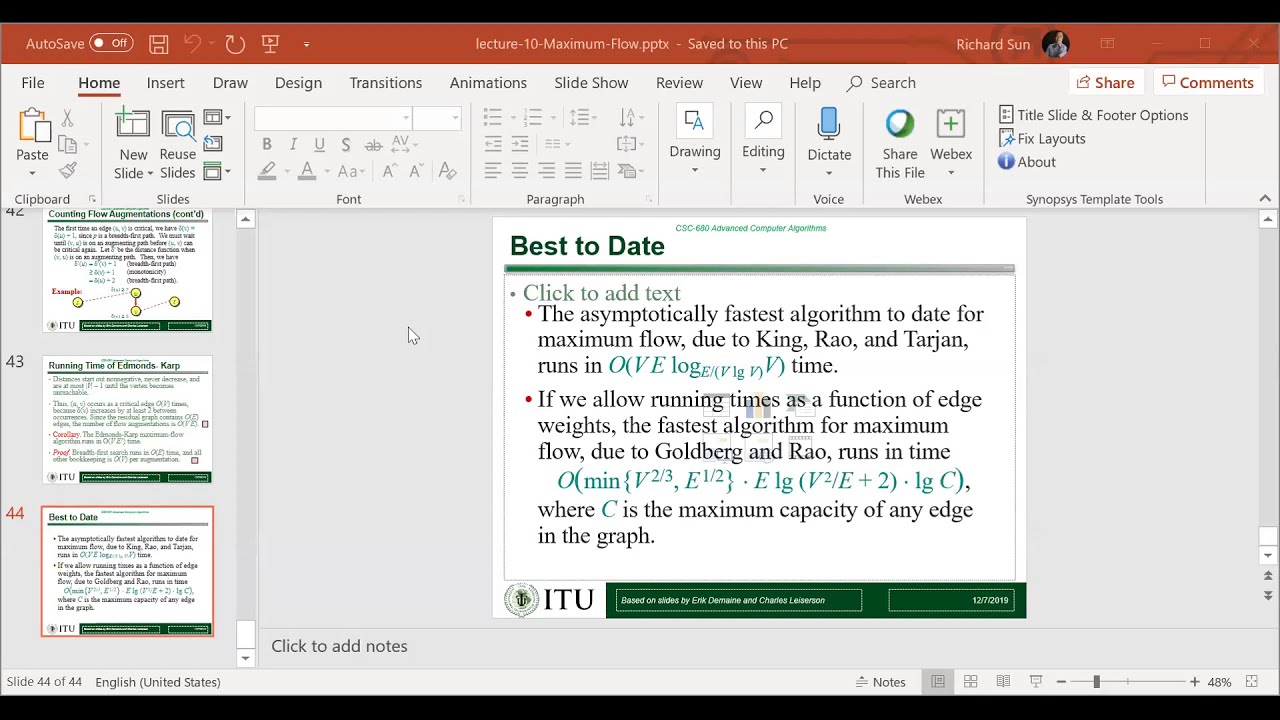Click the Shadow text S icon
This screenshot has width=1280, height=720.
point(346,145)
